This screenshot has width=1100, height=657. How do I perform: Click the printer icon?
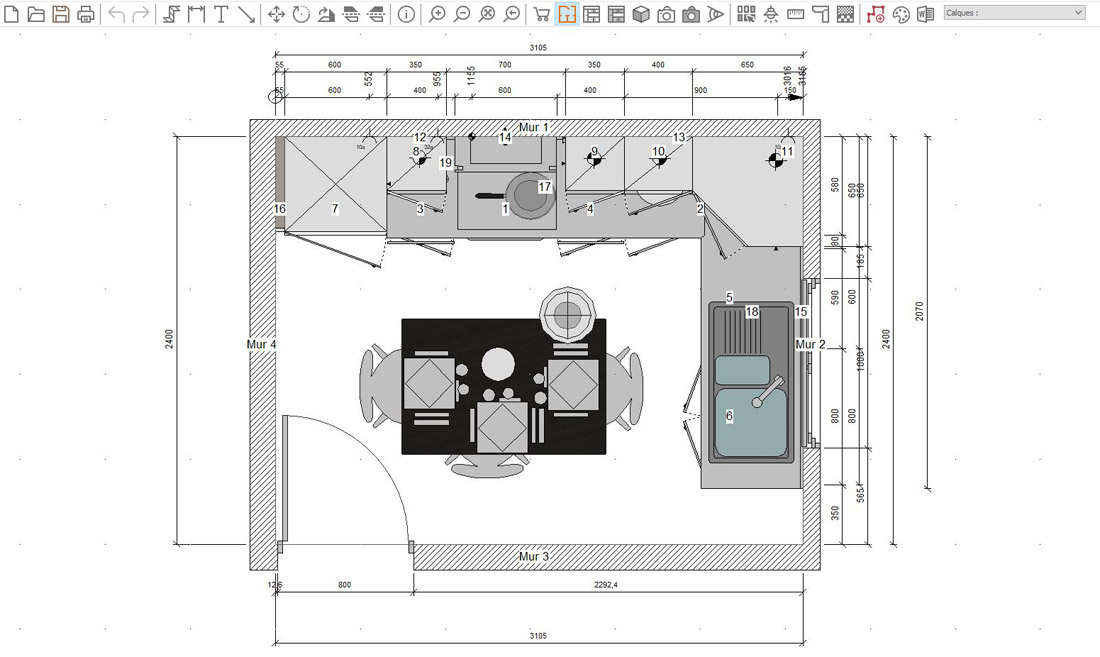click(x=86, y=14)
